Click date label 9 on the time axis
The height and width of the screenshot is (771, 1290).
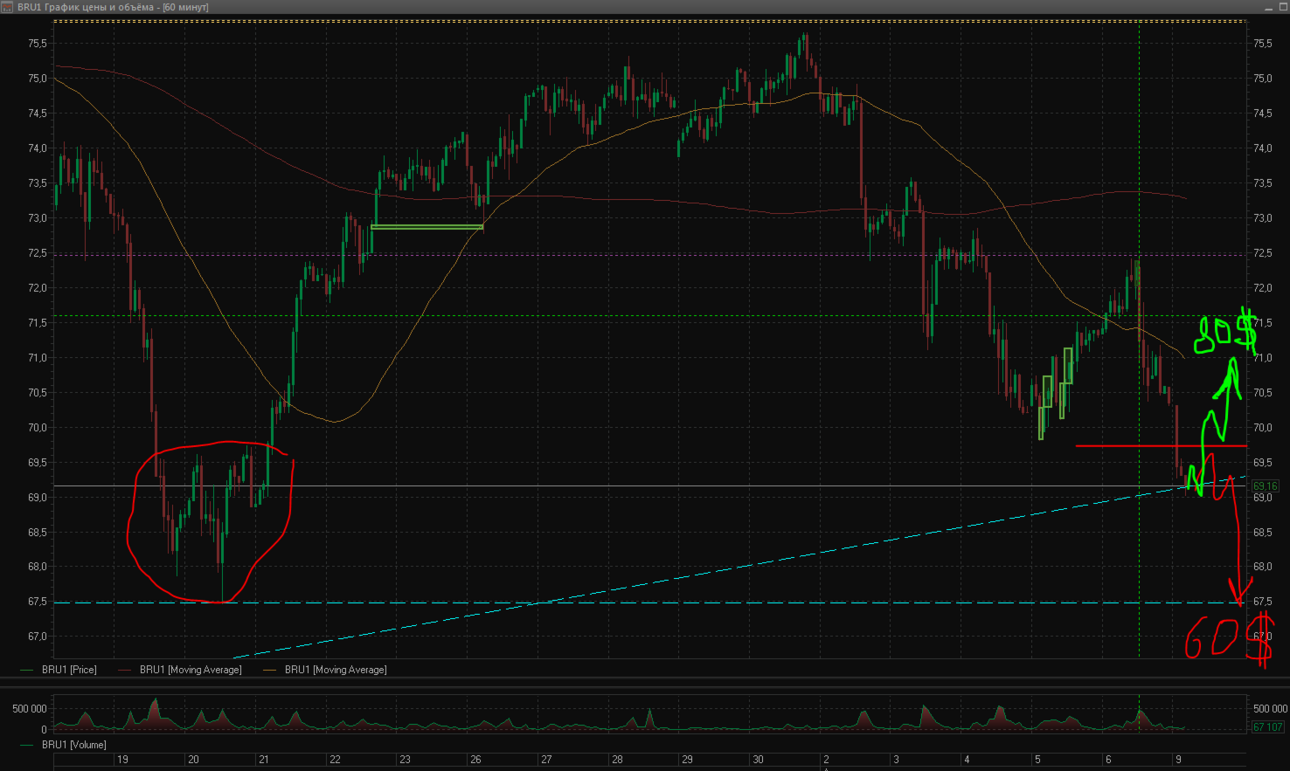click(x=1178, y=760)
